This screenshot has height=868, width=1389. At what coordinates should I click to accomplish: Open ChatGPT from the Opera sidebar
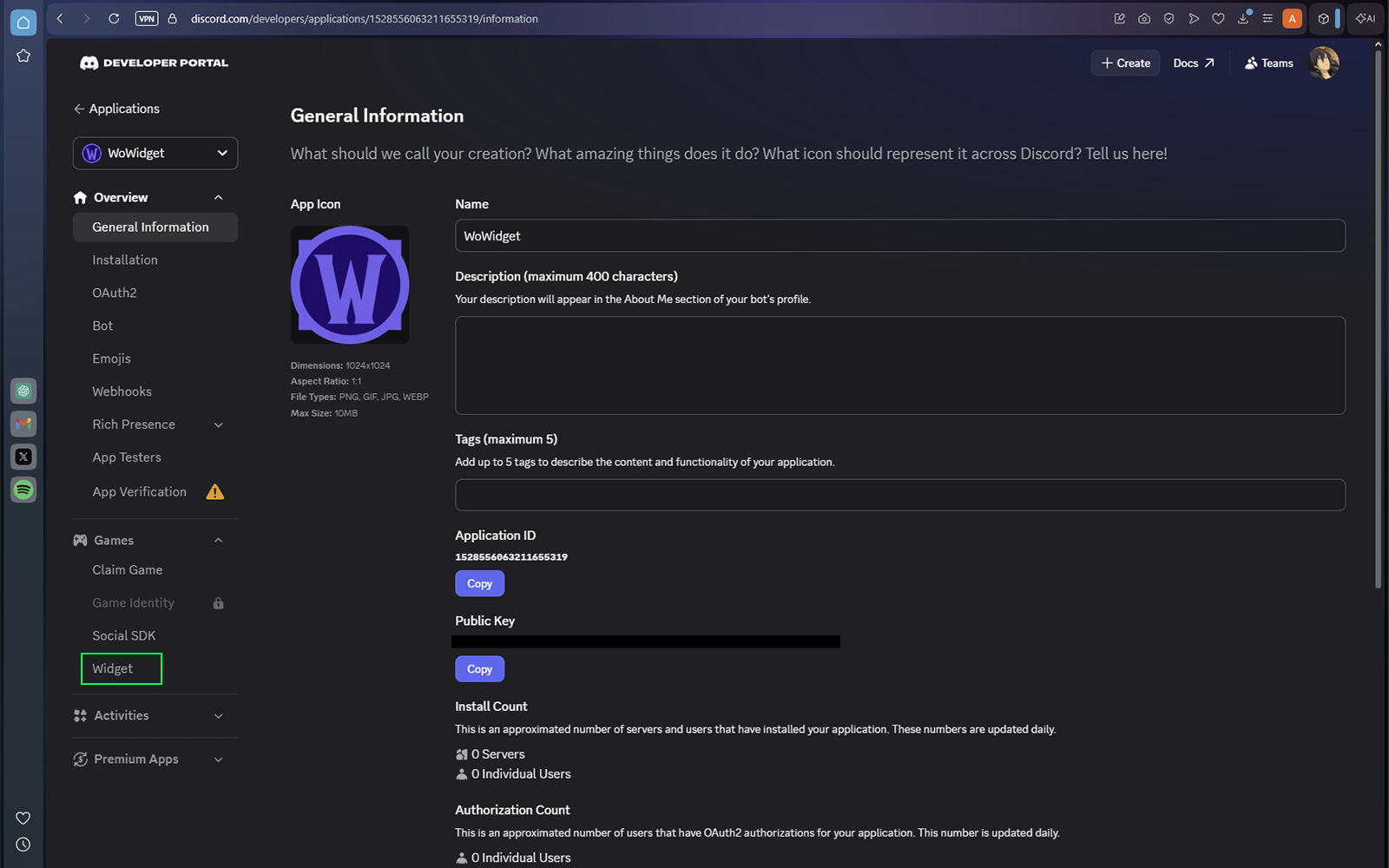pos(23,391)
